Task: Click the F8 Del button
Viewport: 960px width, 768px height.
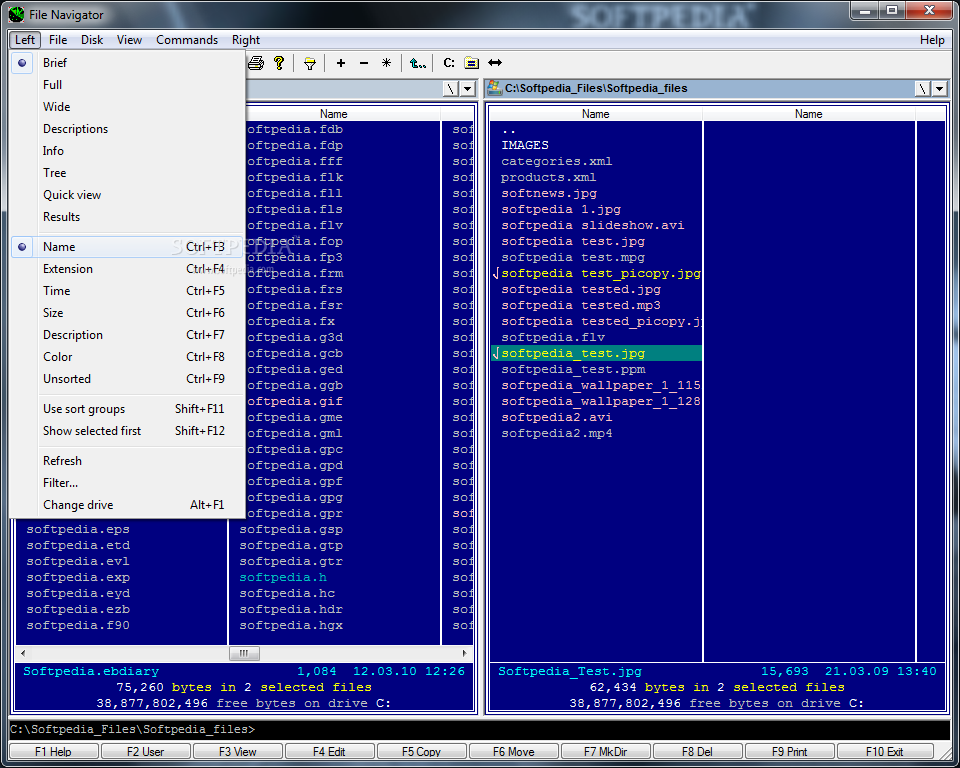Action: (x=697, y=751)
